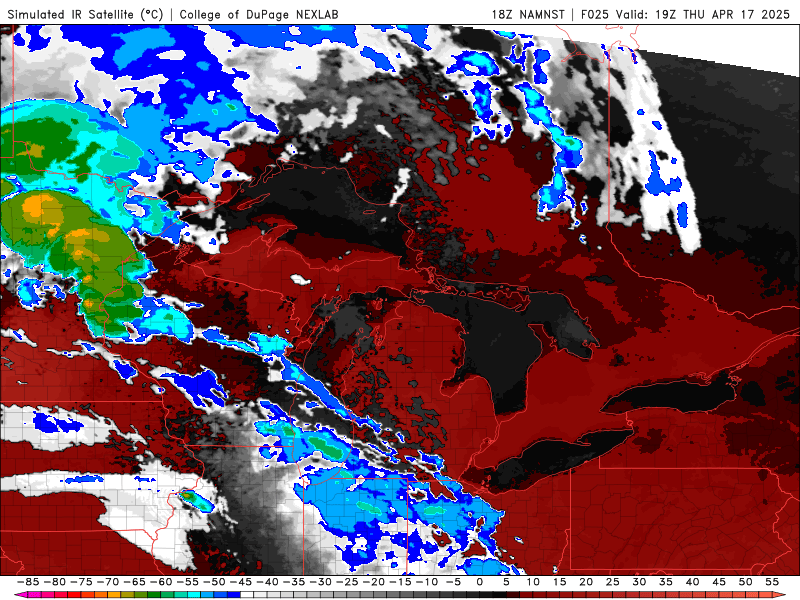Viewport: 800px width, 600px height.
Task: Click the -20 label on the temperature scale
Action: (373, 582)
